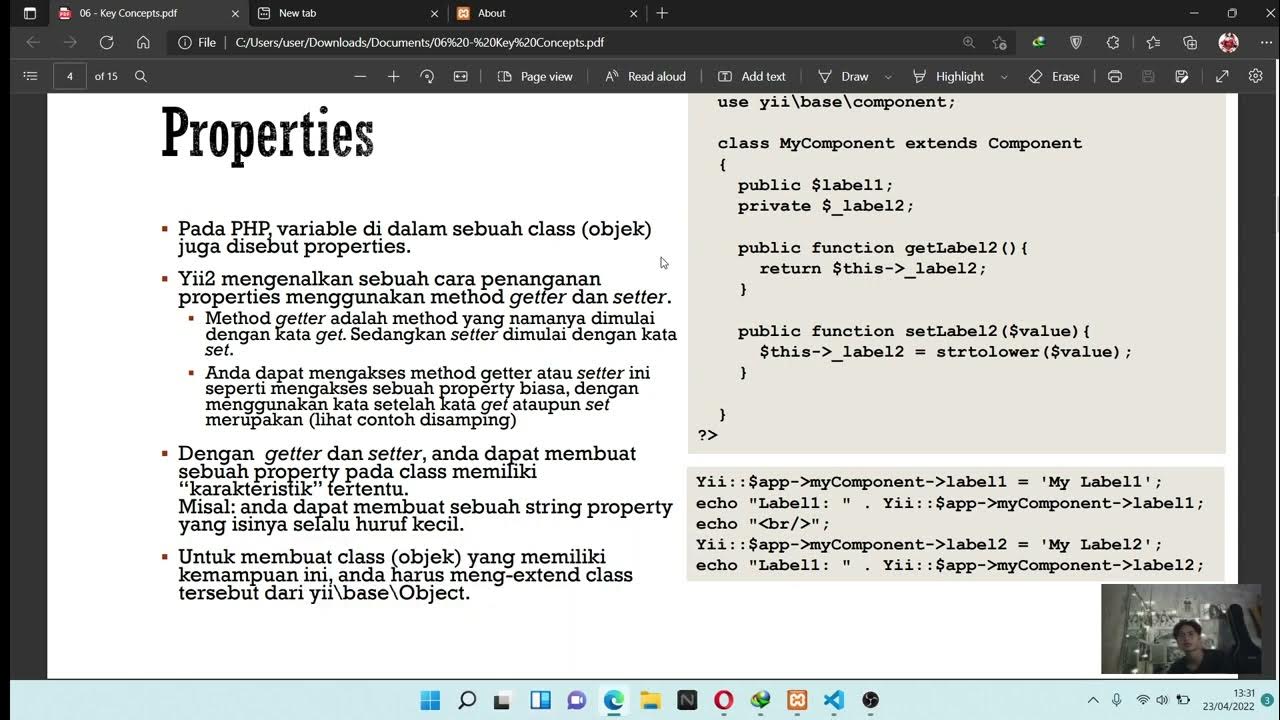Screen dimensions: 1280x720
Task: Open the PDF table of contents sidebar
Action: pyautogui.click(x=30, y=76)
